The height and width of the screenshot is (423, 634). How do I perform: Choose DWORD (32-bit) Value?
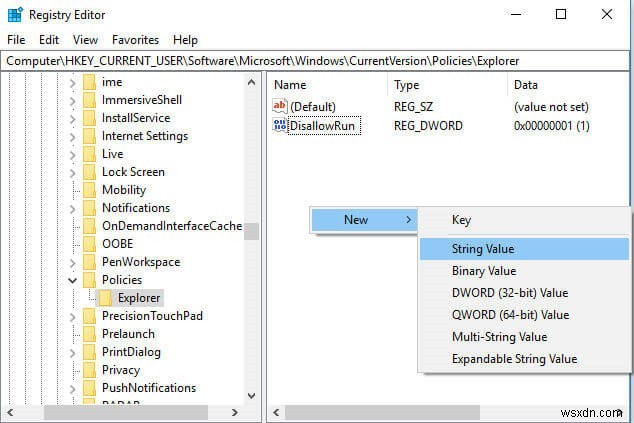(524, 292)
